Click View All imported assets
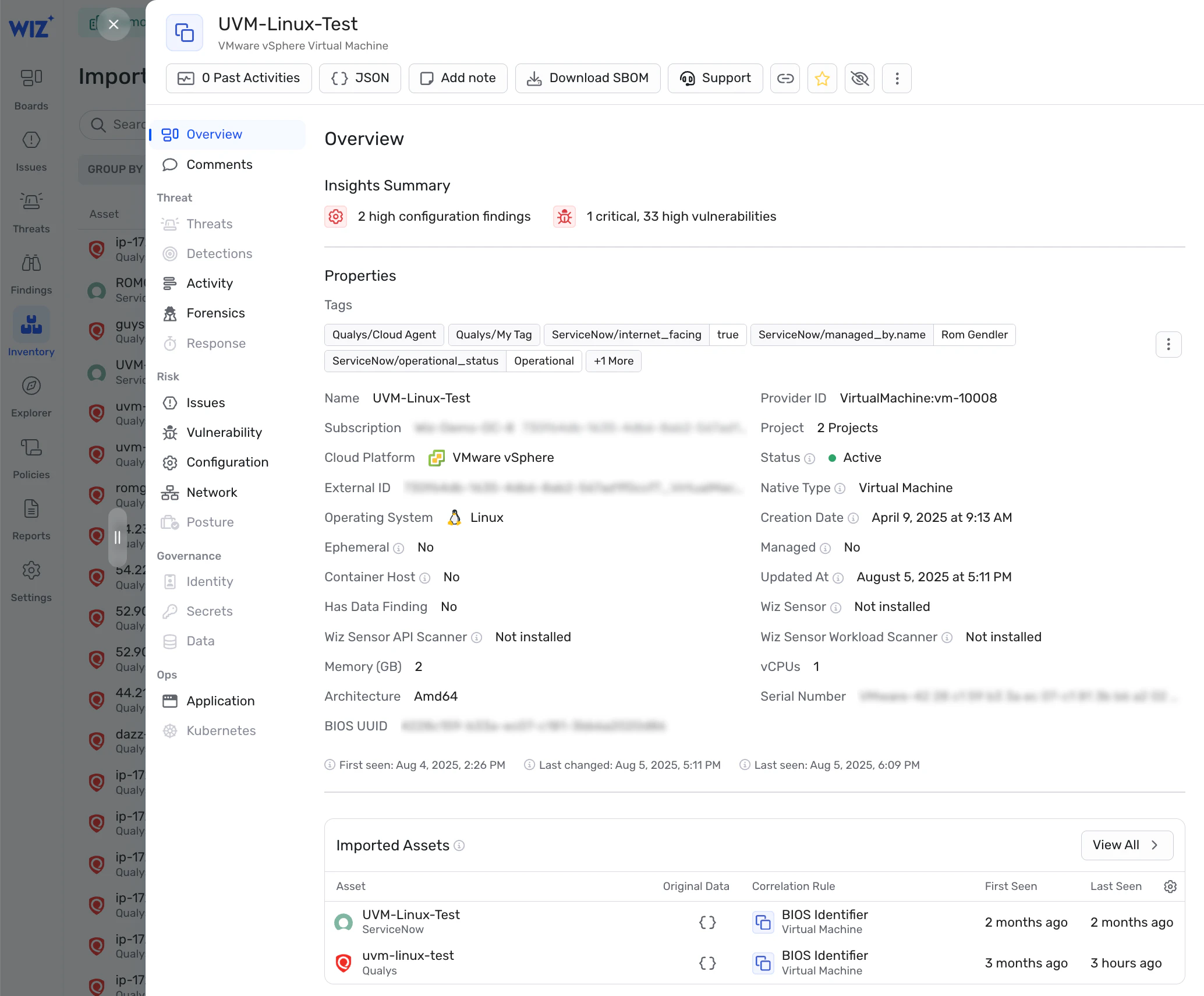This screenshot has height=996, width=1204. click(x=1127, y=845)
